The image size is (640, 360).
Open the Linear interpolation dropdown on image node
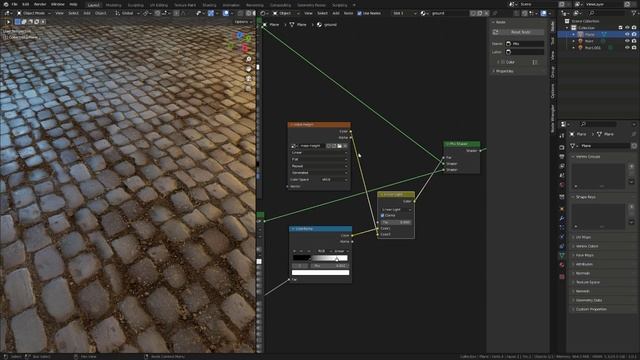coord(319,153)
